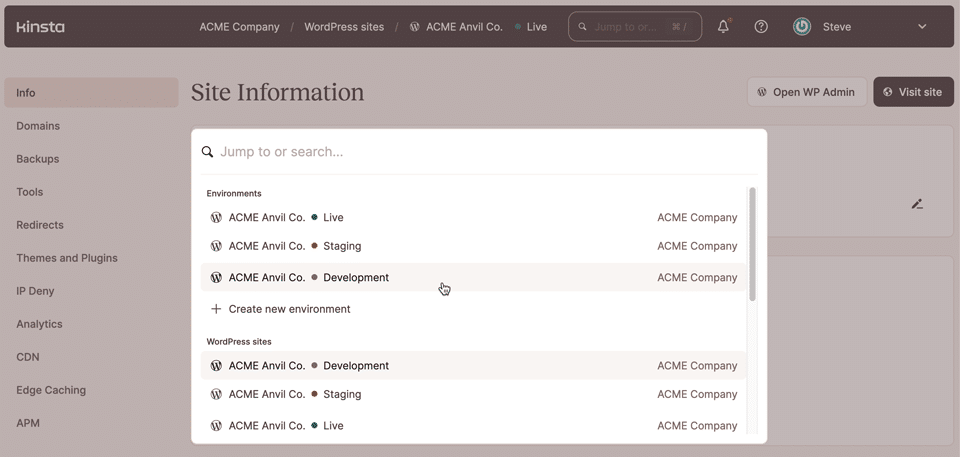Click the header Jump to search box
Viewport: 960px width, 457px height.
tap(635, 26)
